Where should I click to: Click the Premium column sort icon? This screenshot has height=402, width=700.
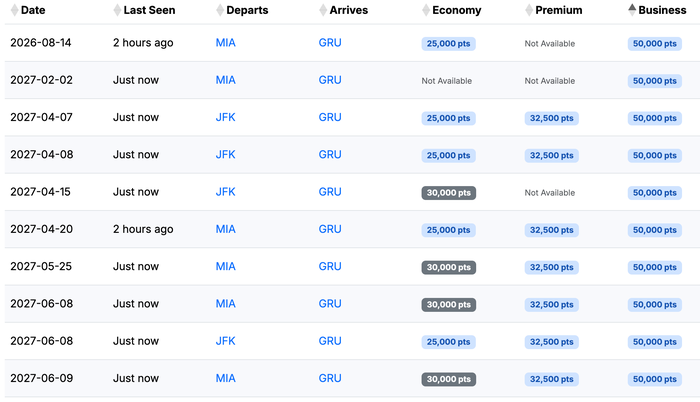pos(529,10)
